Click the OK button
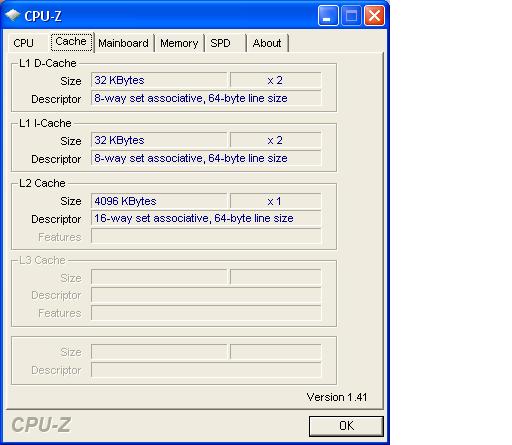512x445 pixels. coord(346,426)
